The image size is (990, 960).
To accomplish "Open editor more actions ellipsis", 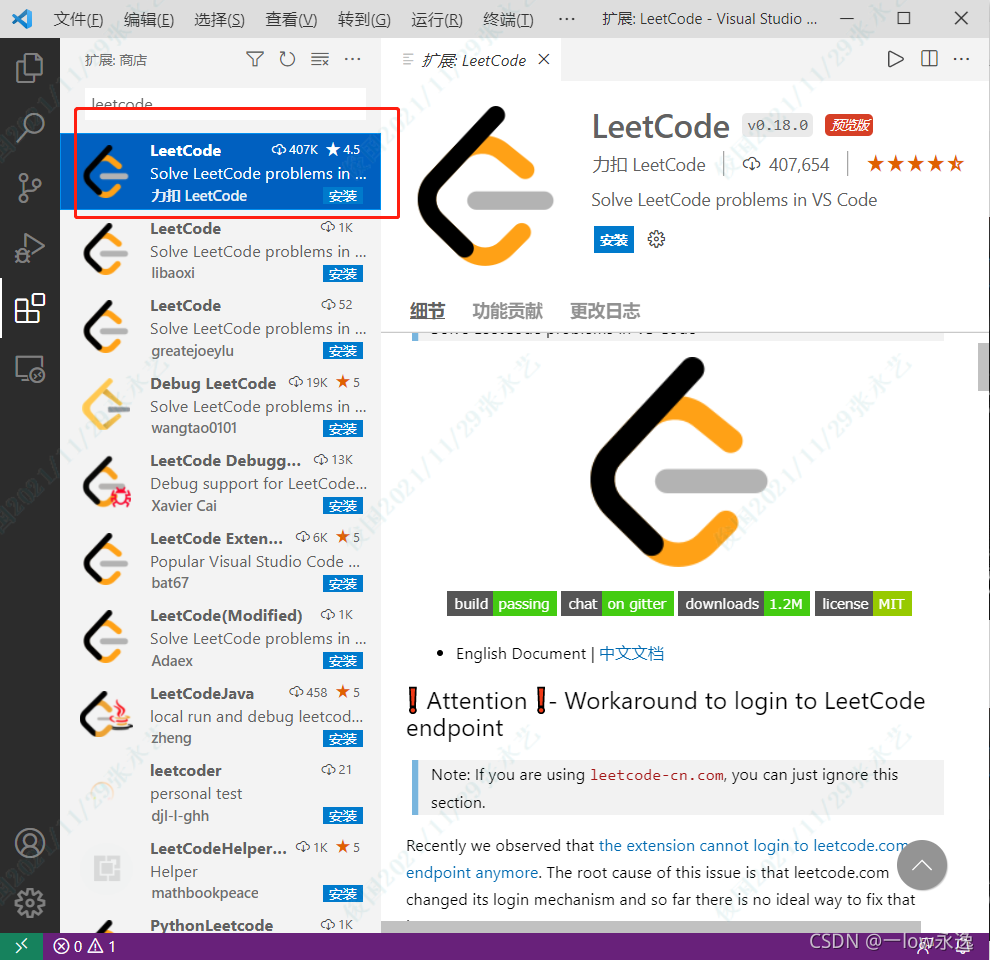I will [961, 59].
